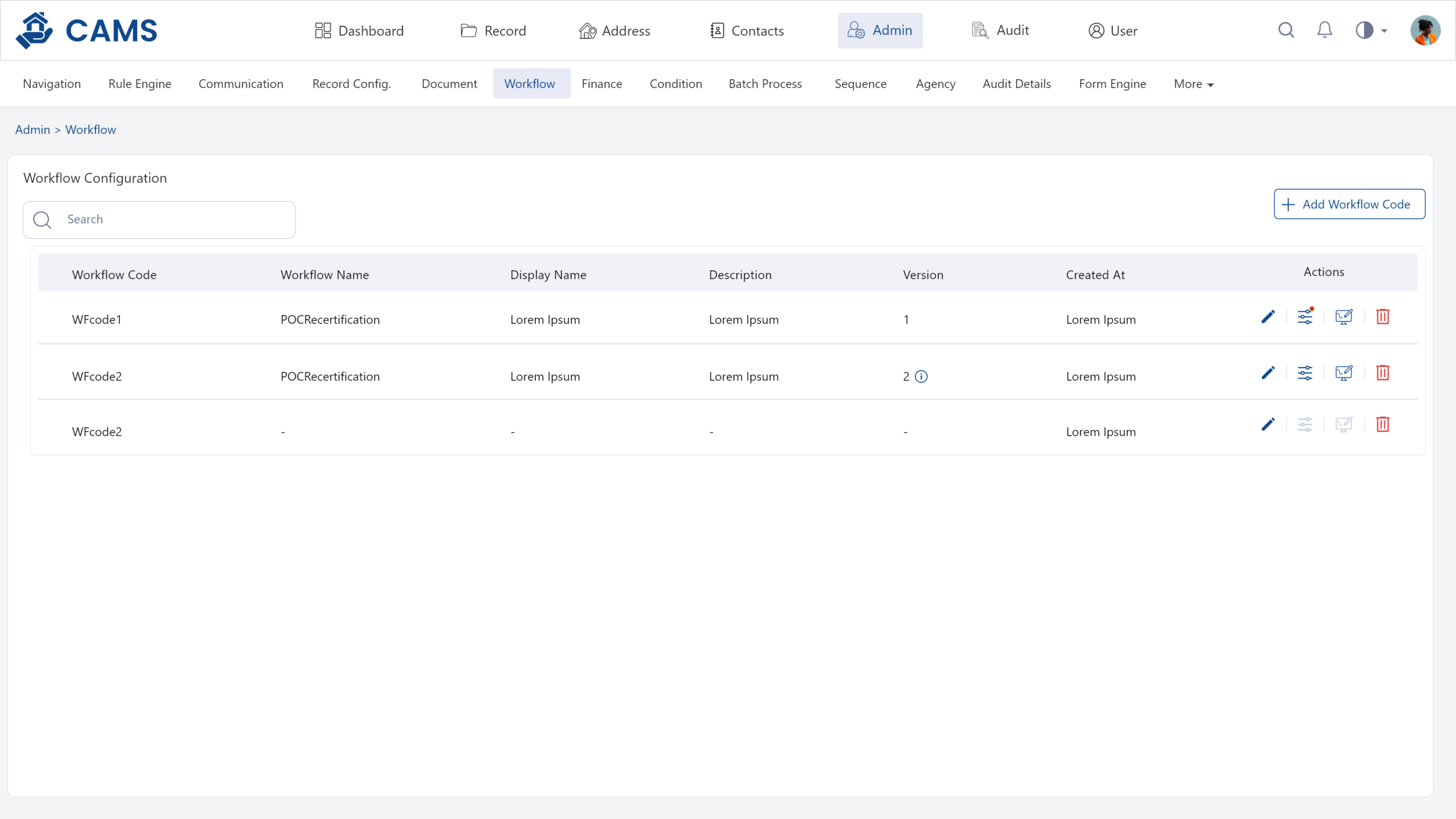Open the notifications bell
Screen dimensions: 1456x819
(x=1325, y=30)
